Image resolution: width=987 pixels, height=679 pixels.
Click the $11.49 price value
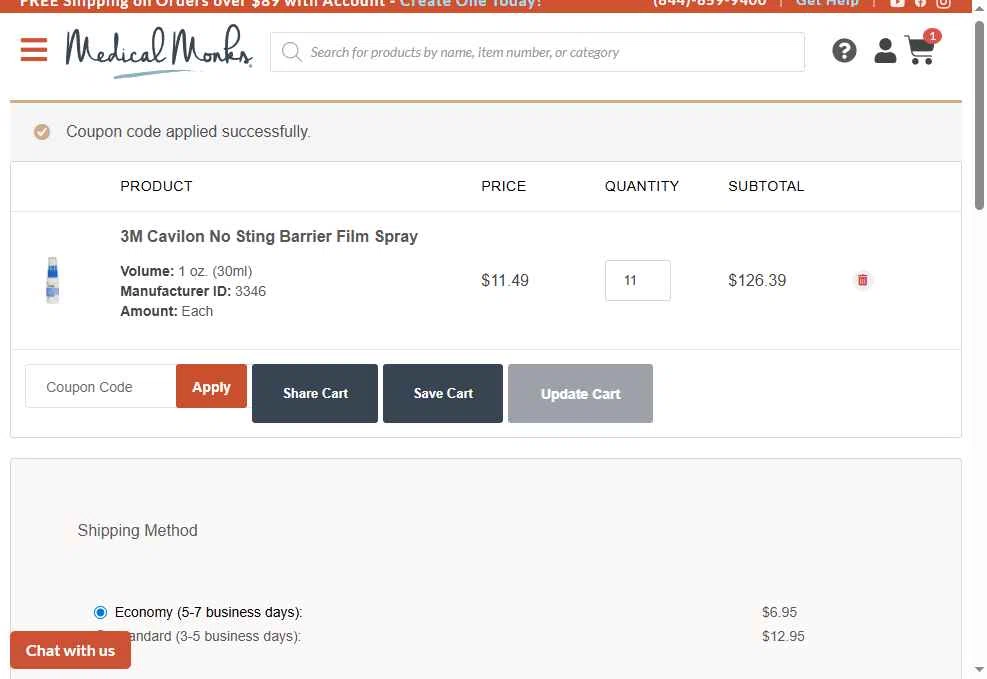(505, 281)
